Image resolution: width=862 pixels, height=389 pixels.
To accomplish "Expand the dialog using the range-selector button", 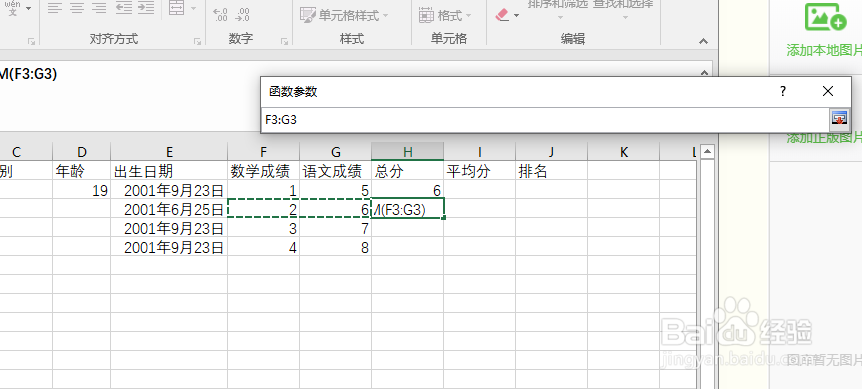I will tap(839, 118).
